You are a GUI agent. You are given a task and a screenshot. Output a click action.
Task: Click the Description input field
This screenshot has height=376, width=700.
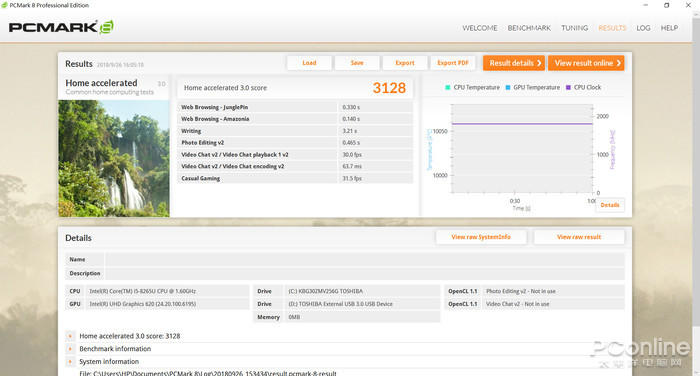click(x=364, y=273)
